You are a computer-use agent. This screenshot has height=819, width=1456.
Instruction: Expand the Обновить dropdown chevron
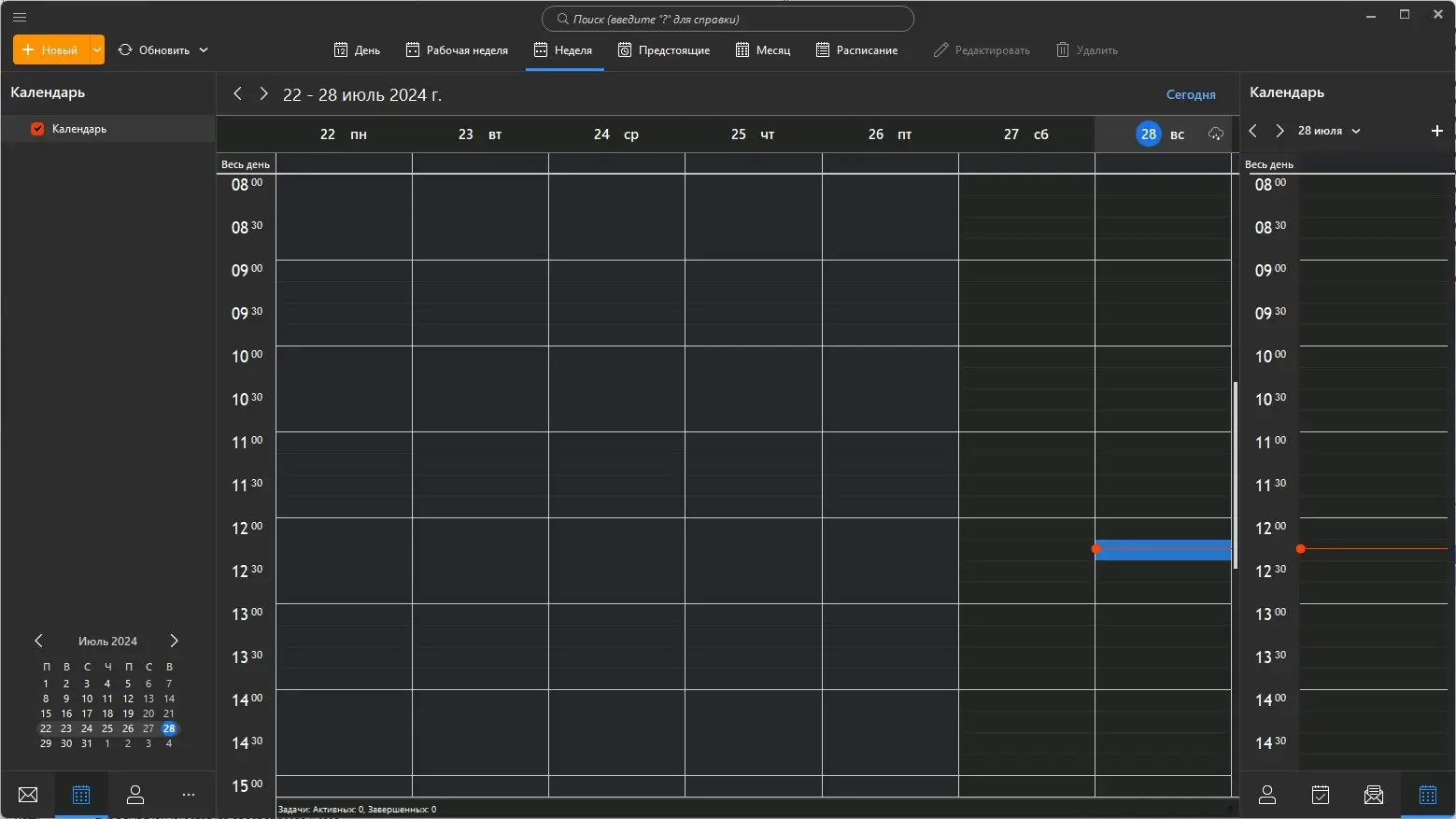coord(204,50)
